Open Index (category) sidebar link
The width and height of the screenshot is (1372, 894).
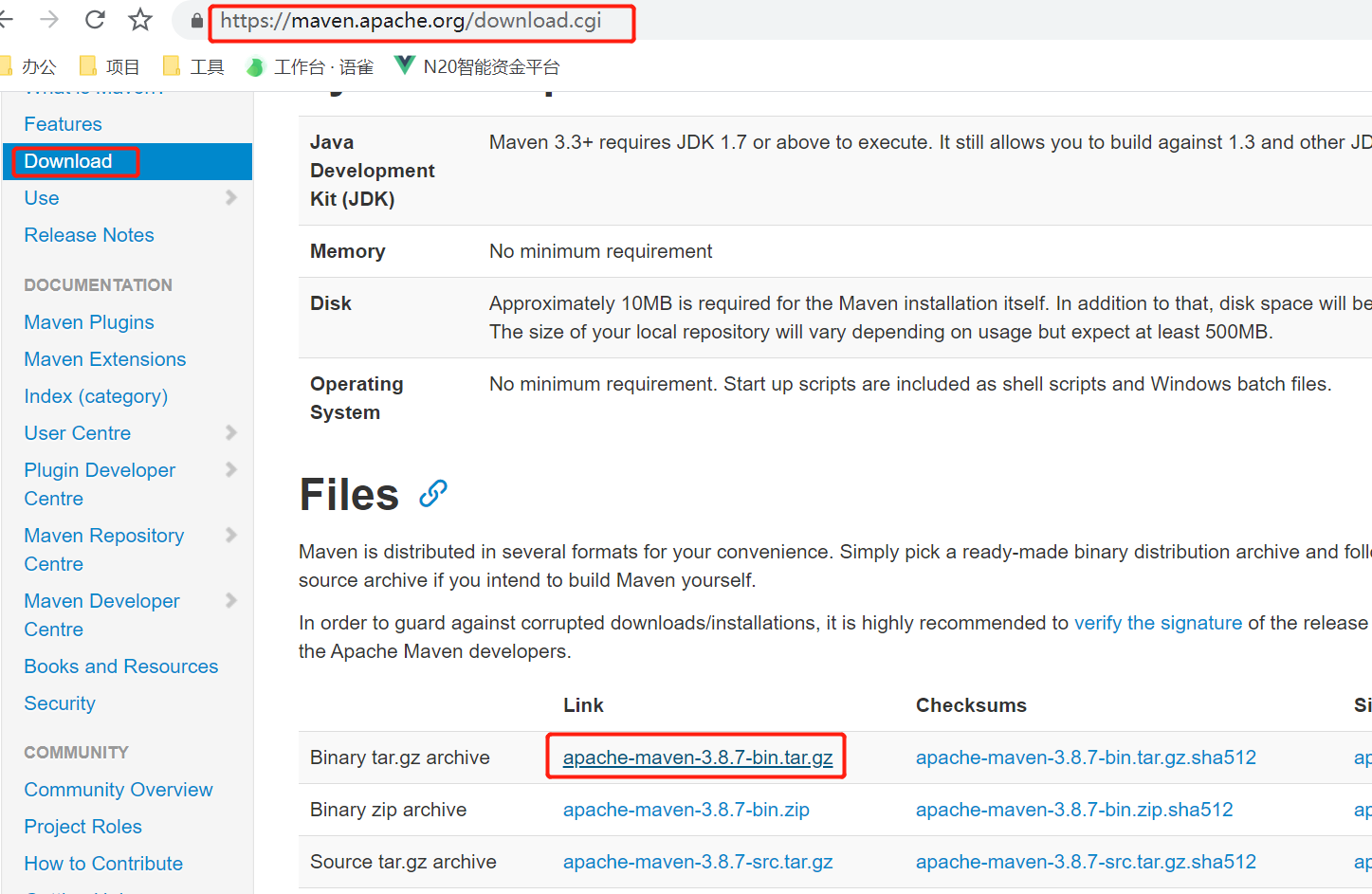[96, 396]
